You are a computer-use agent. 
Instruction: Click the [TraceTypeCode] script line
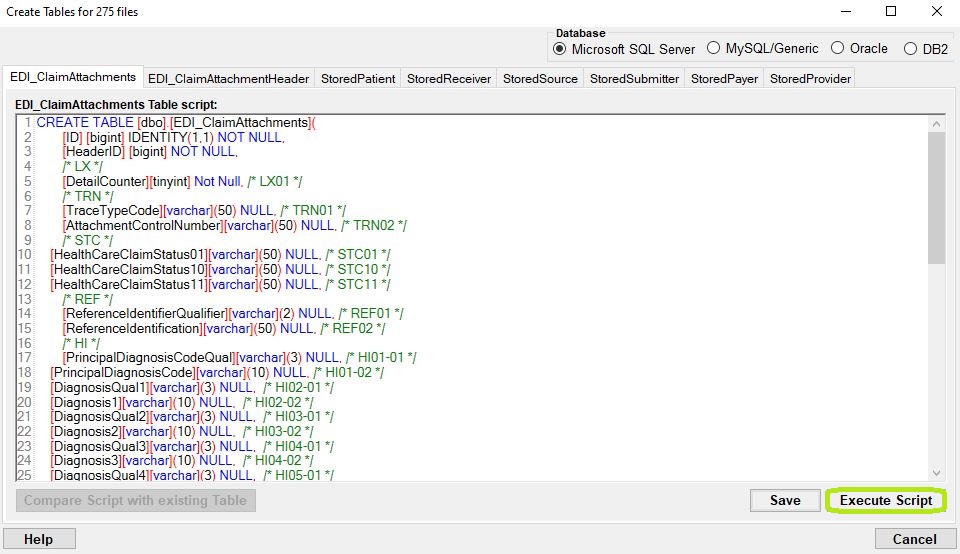point(204,211)
